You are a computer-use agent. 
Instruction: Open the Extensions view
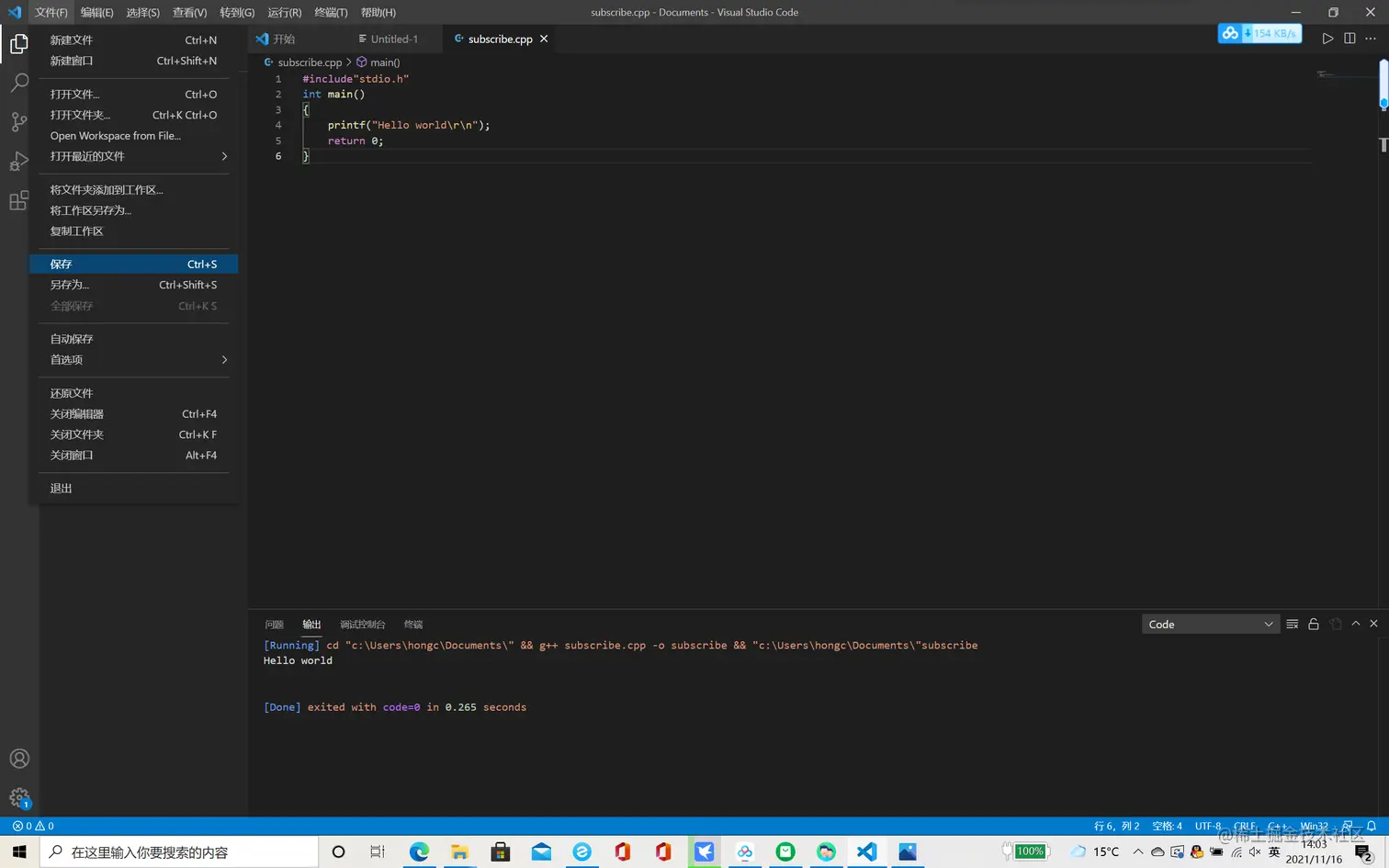coord(18,201)
